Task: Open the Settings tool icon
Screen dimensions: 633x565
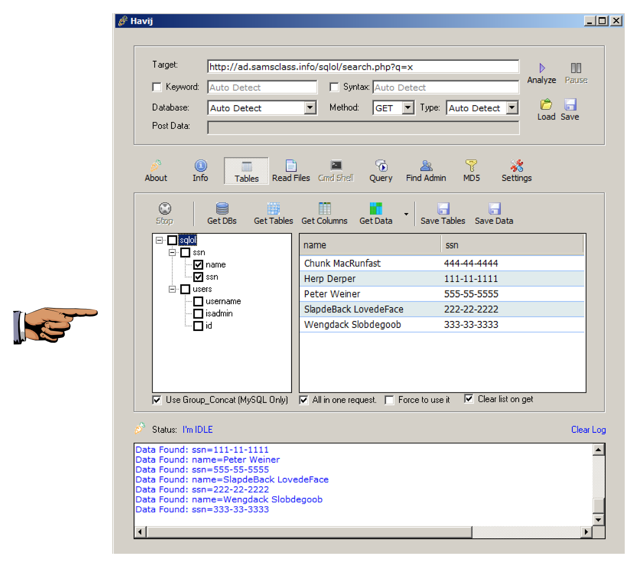Action: pyautogui.click(x=516, y=166)
